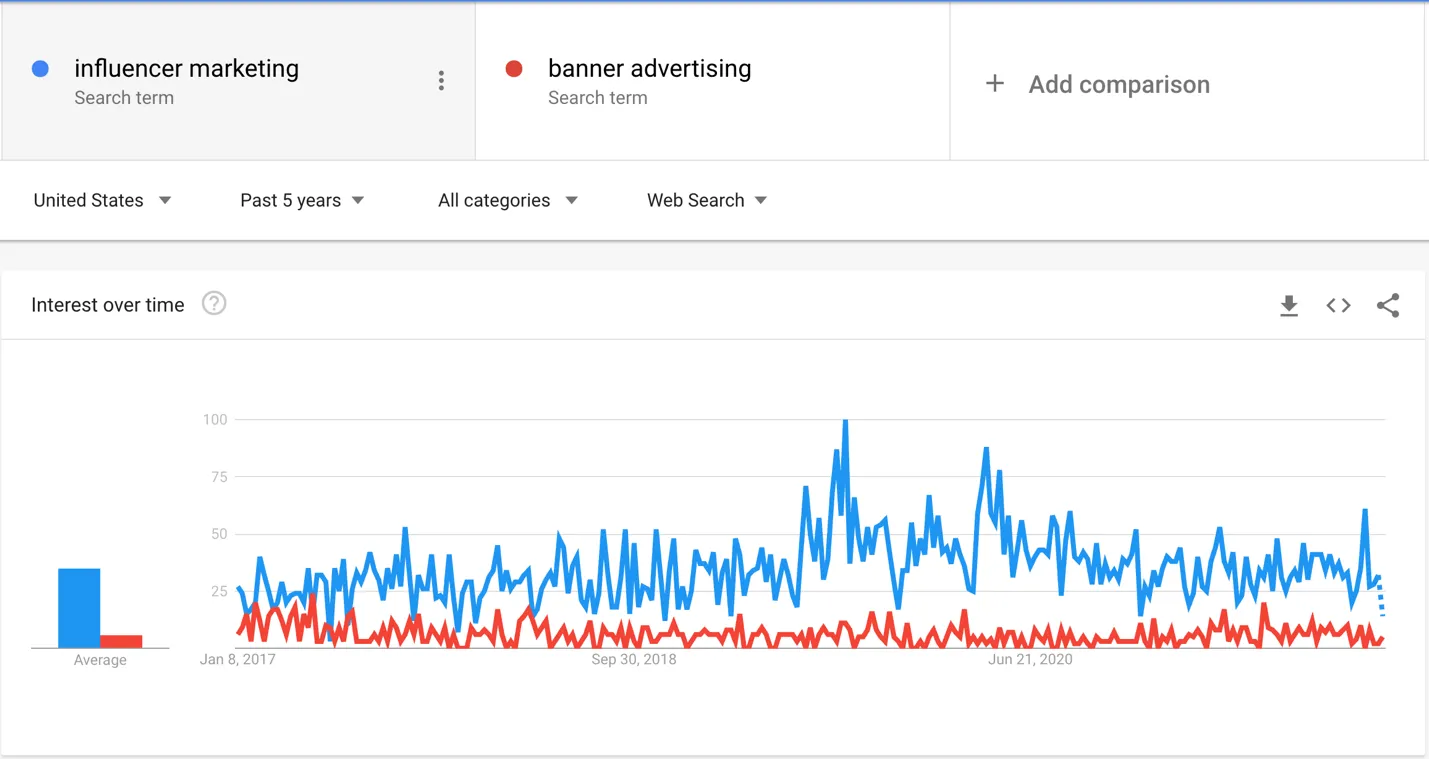Edit the banner advertising search term
The width and height of the screenshot is (1429, 759).
[649, 69]
